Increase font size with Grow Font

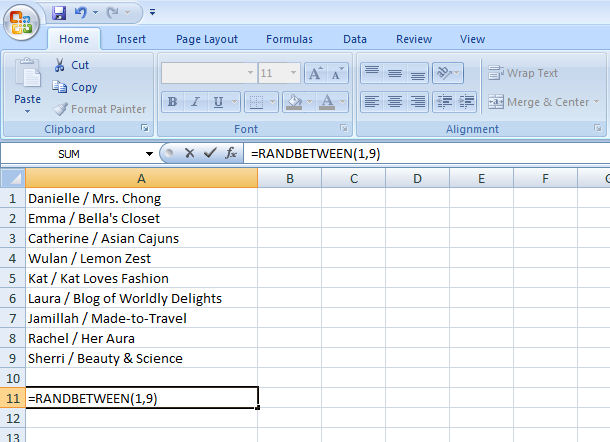tap(315, 73)
